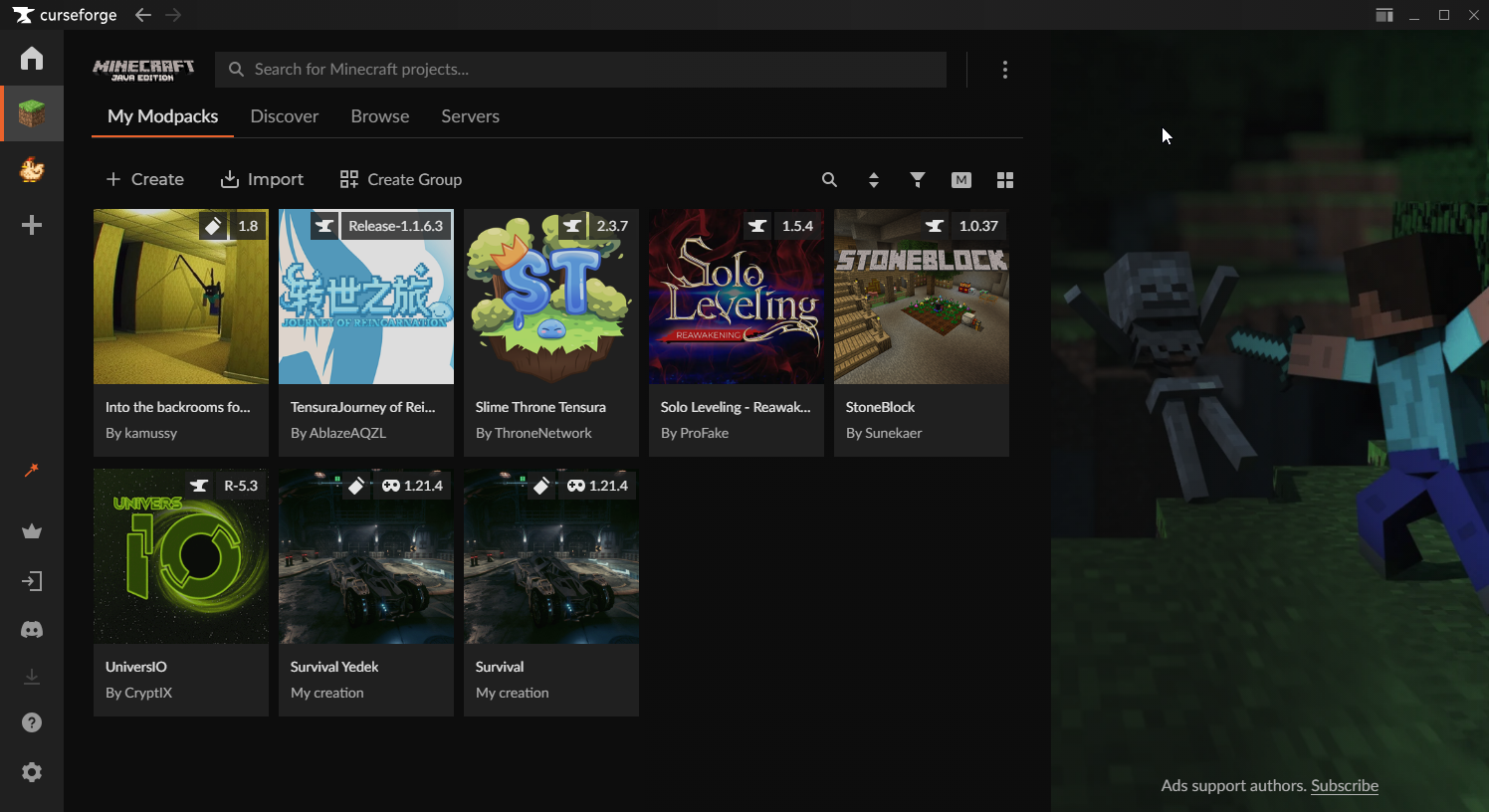Screen dimensions: 1489x812
Task: Click the 'By ProFake' author text
Action: coord(695,433)
